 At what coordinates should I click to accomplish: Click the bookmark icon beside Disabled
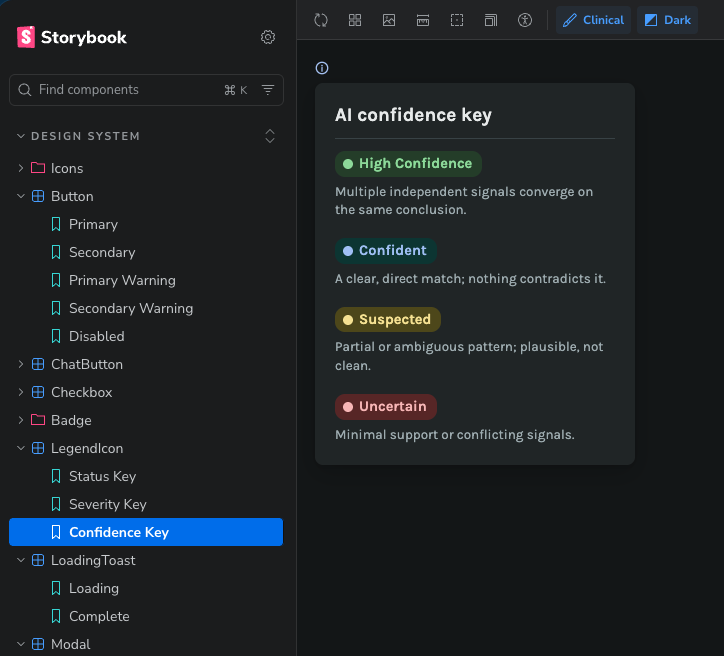click(56, 337)
